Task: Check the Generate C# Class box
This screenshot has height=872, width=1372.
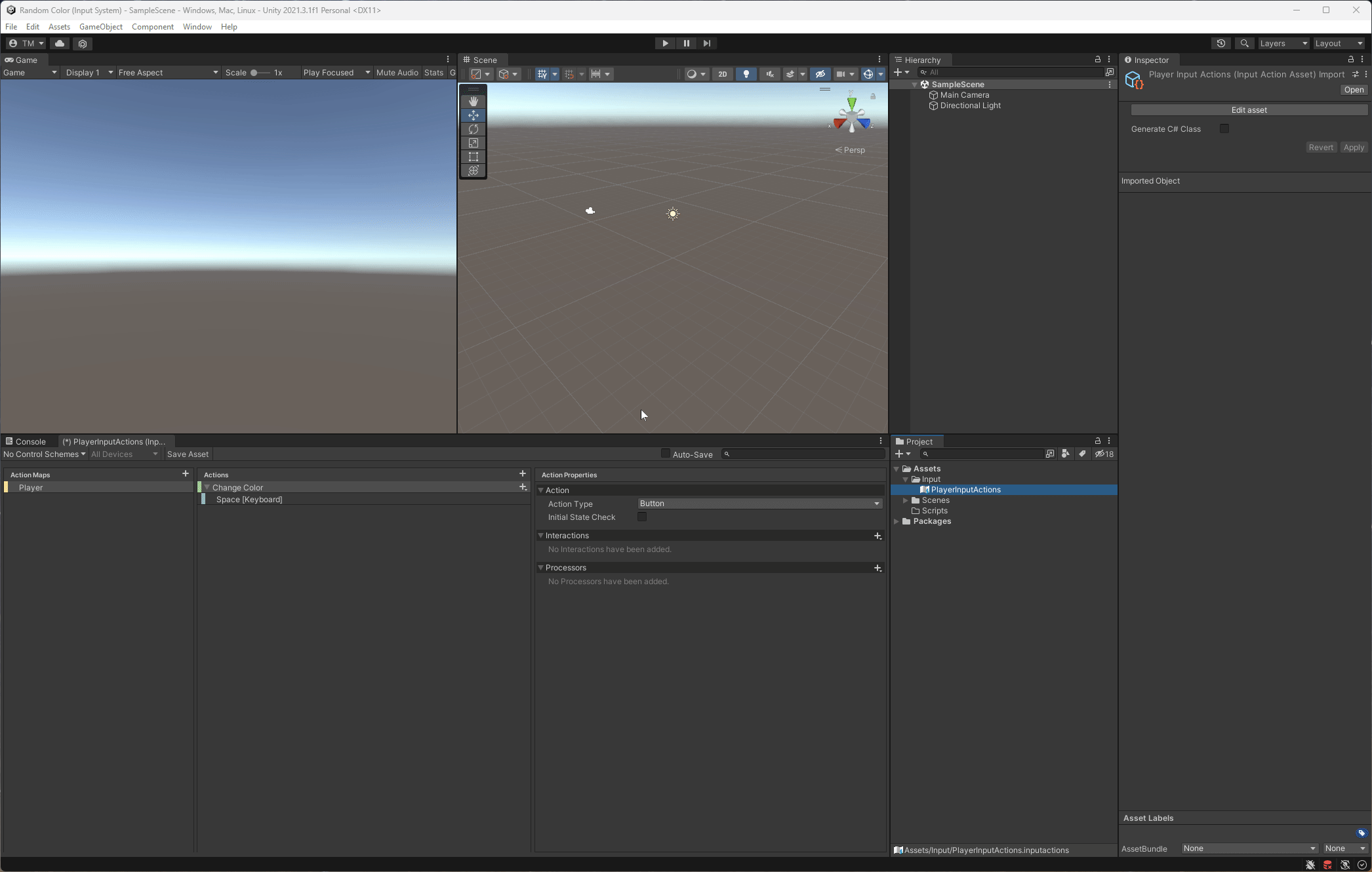Action: click(x=1224, y=129)
